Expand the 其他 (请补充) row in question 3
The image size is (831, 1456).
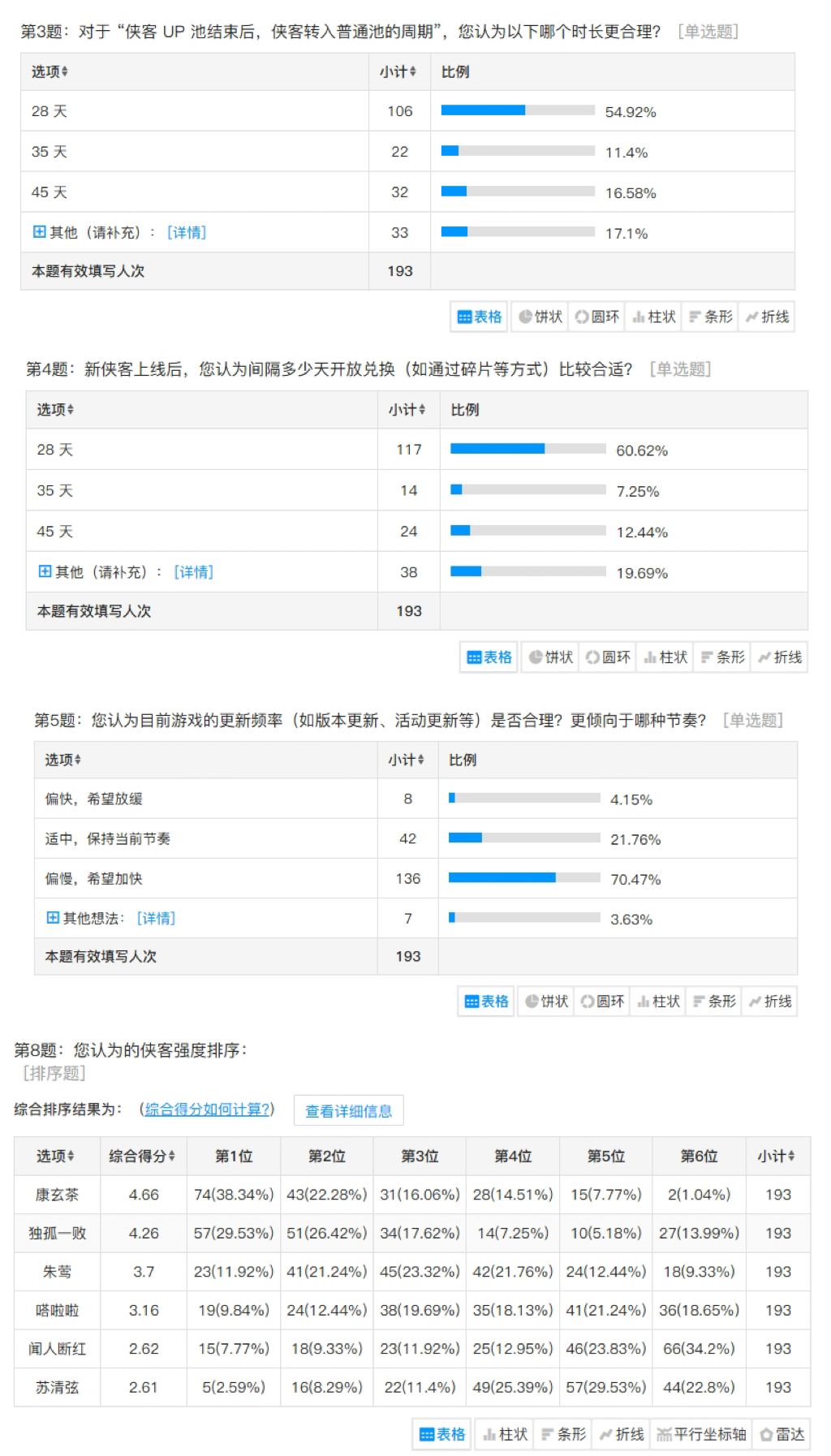coord(39,232)
